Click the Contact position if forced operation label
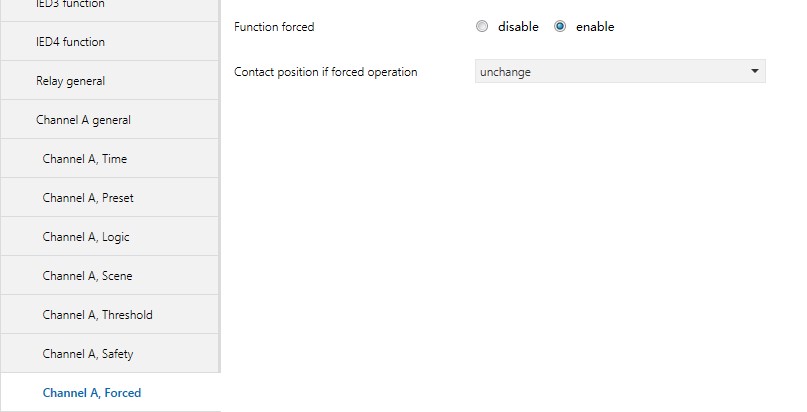 [326, 72]
